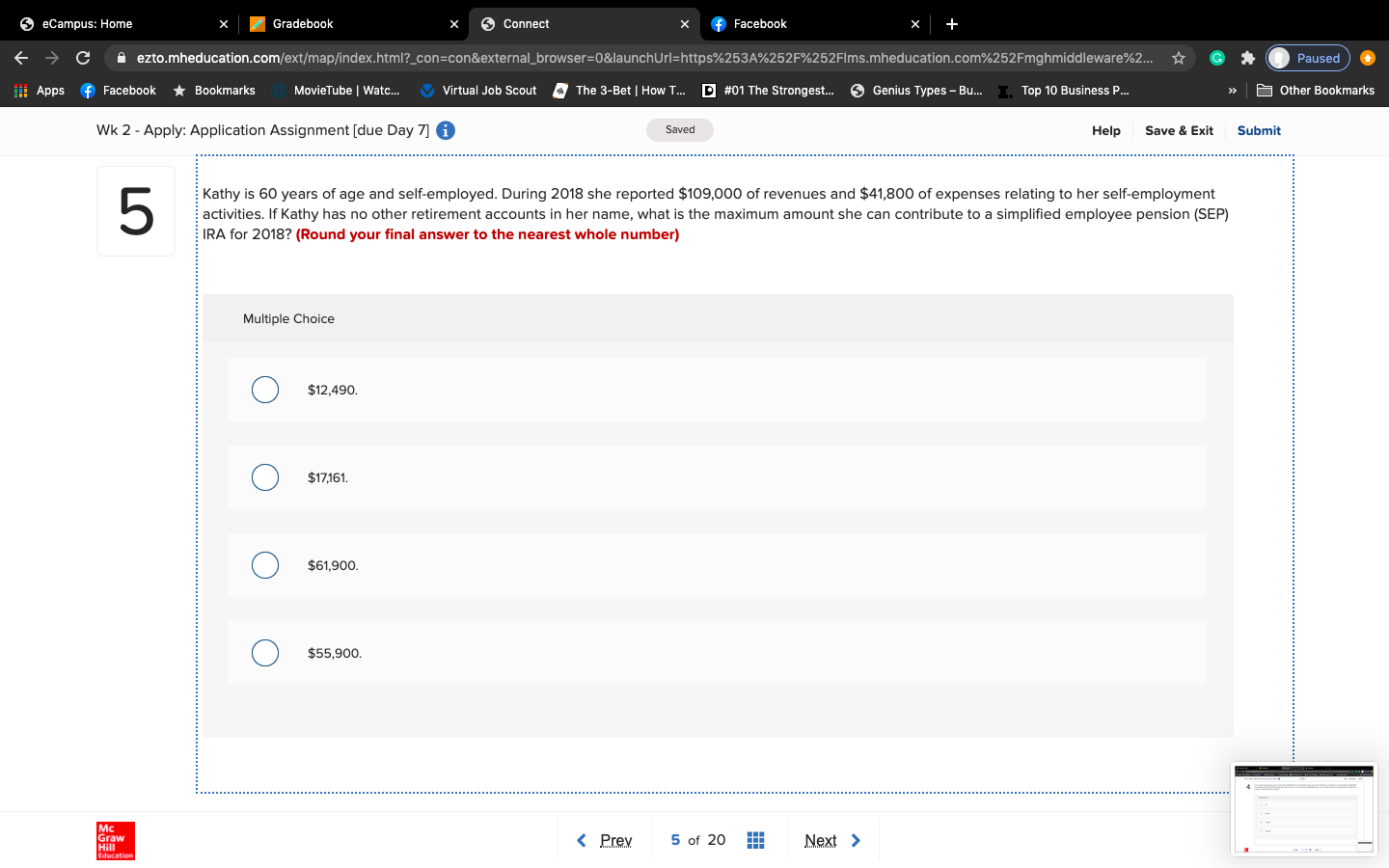Submit the assignment
This screenshot has height=868, width=1389.
(x=1259, y=130)
